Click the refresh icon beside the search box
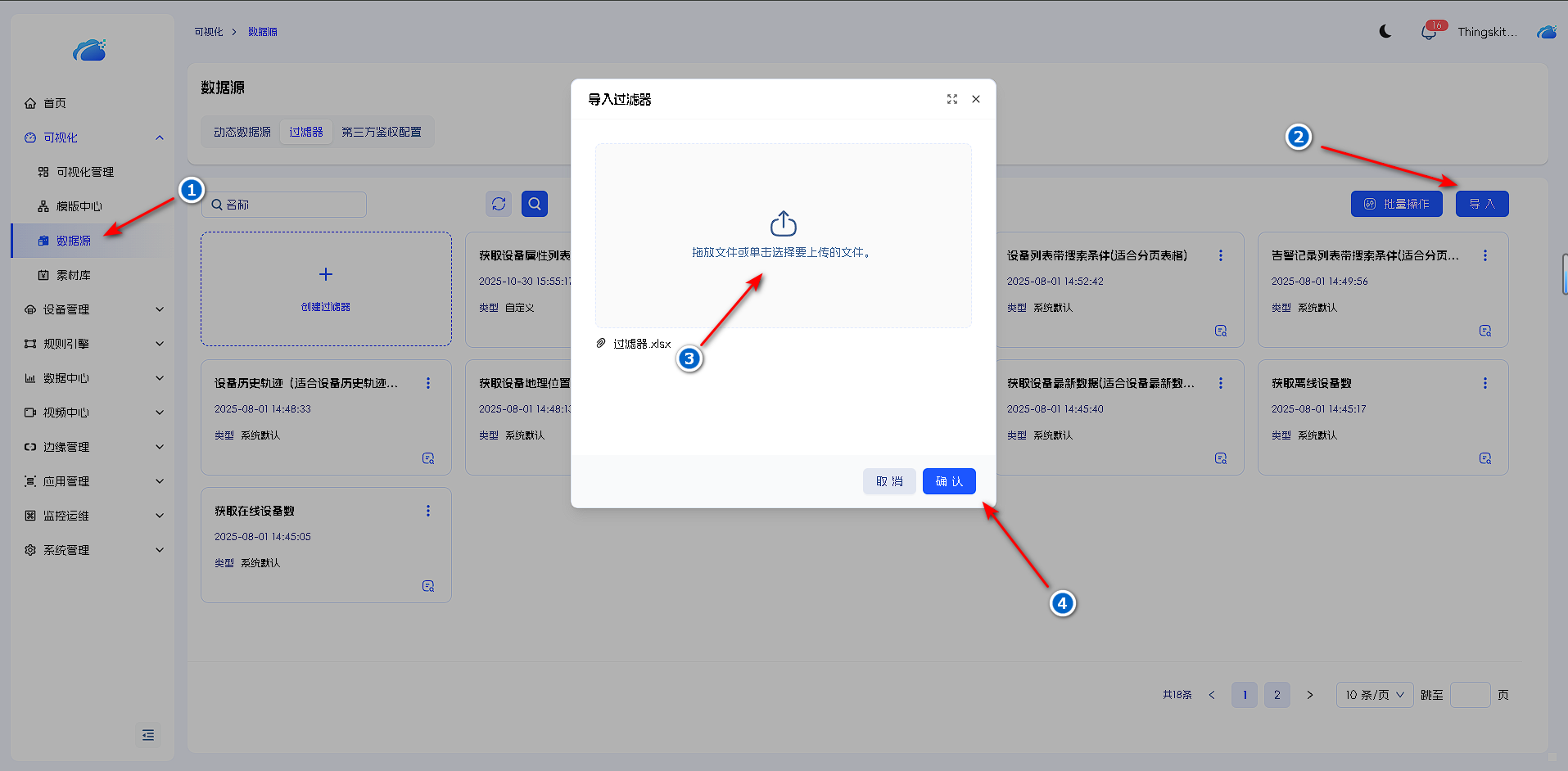The width and height of the screenshot is (1568, 771). pyautogui.click(x=499, y=204)
